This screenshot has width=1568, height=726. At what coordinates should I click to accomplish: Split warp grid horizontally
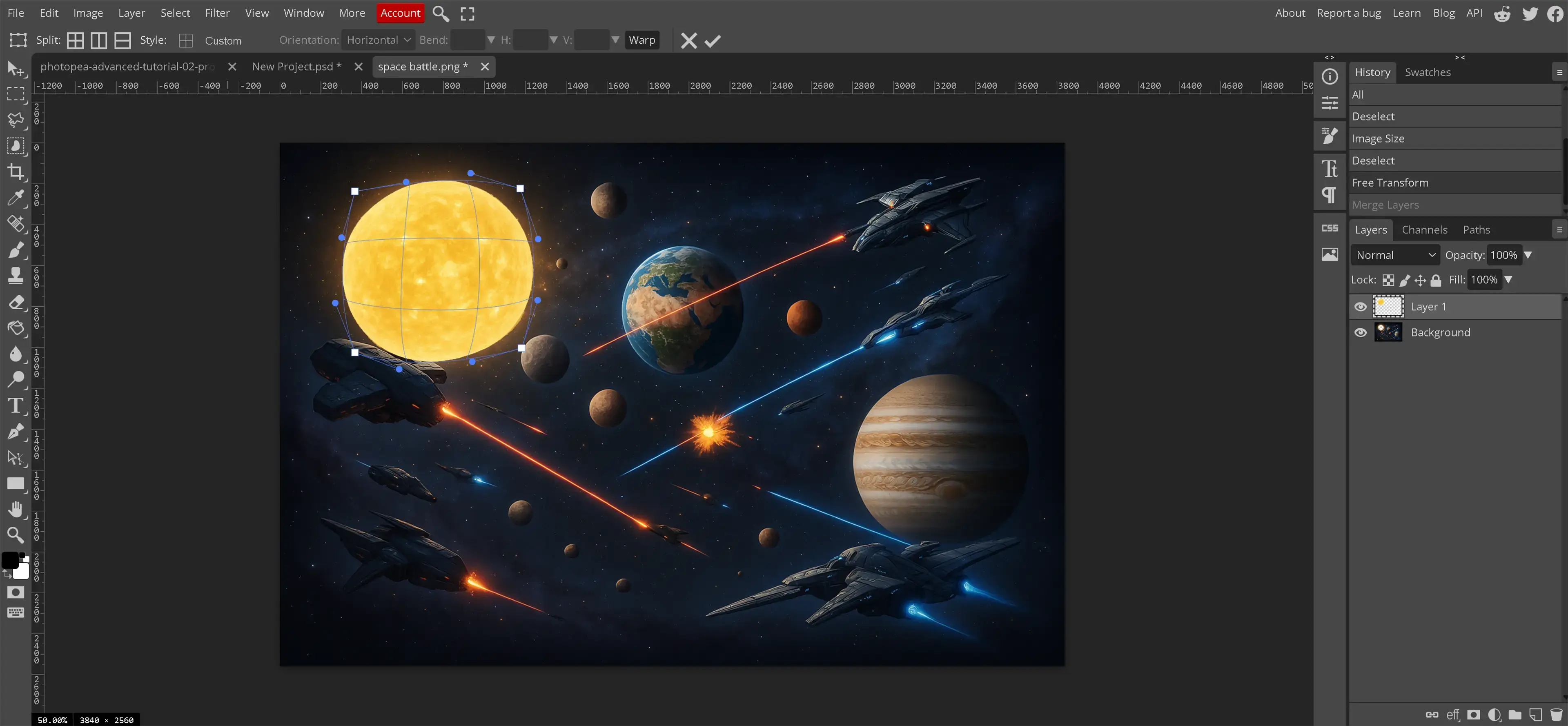tap(122, 41)
